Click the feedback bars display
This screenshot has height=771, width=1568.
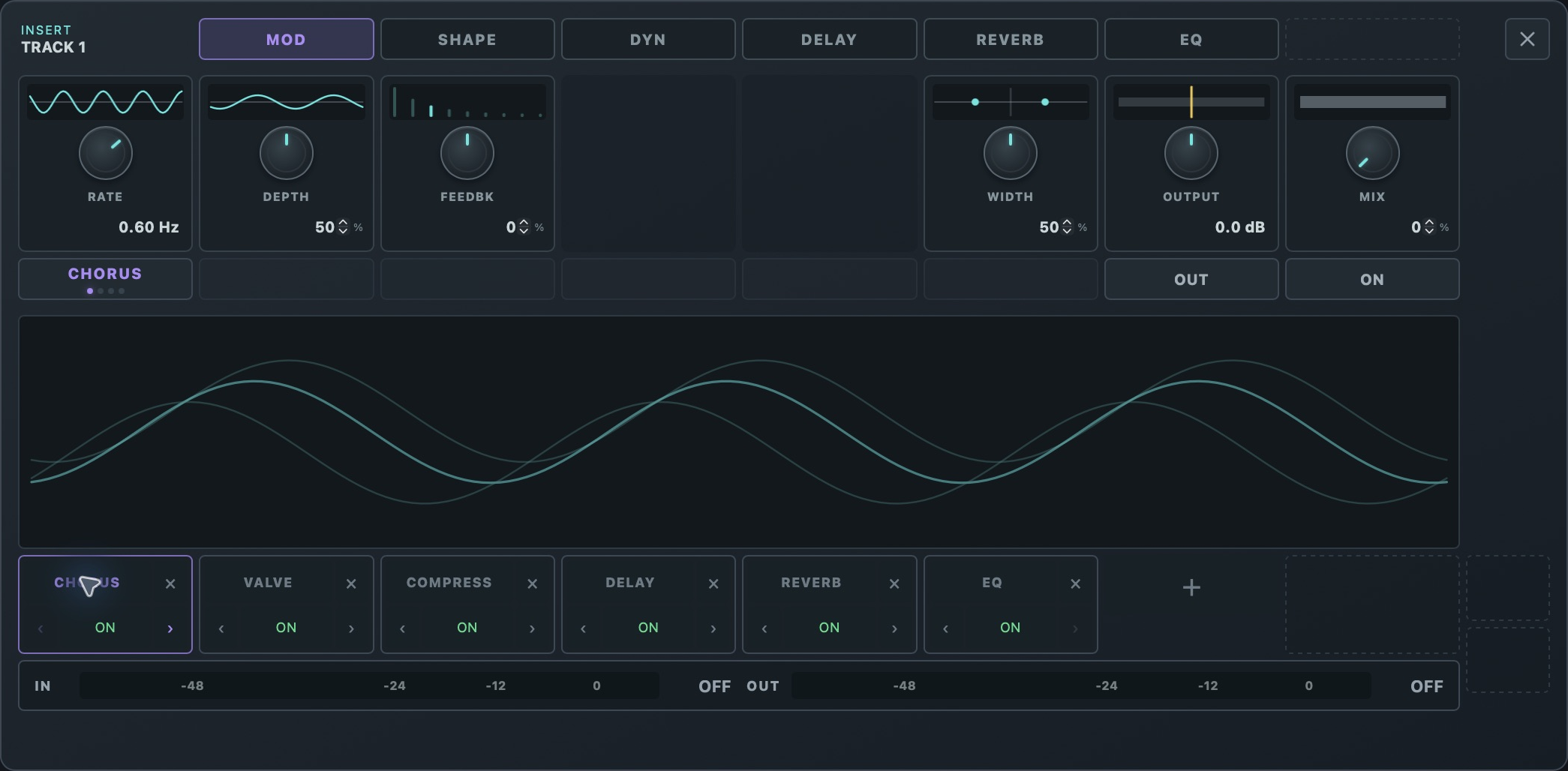tap(467, 102)
